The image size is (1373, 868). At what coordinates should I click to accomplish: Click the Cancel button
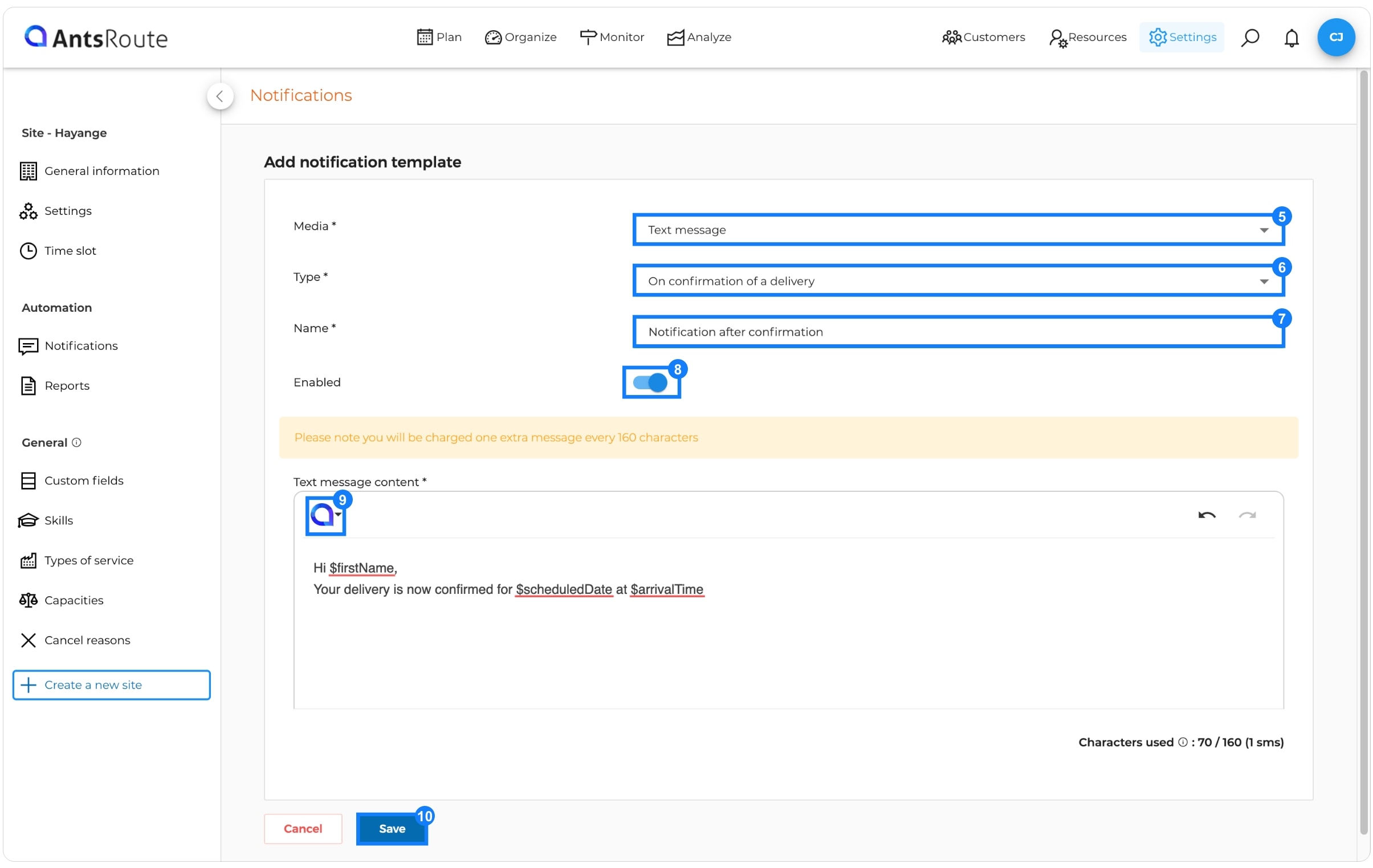tap(303, 828)
